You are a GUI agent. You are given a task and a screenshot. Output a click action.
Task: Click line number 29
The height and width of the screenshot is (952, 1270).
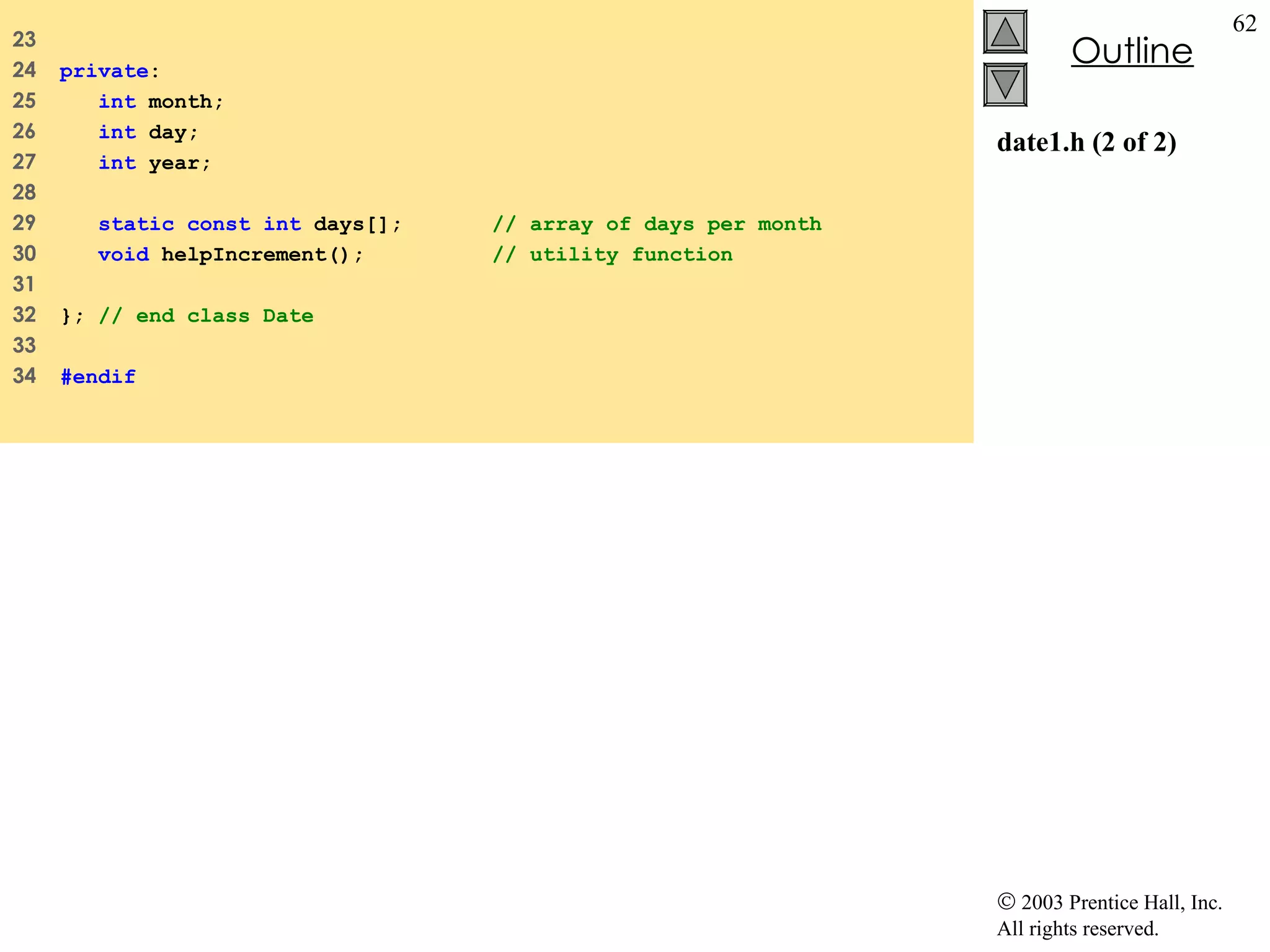pyautogui.click(x=24, y=223)
